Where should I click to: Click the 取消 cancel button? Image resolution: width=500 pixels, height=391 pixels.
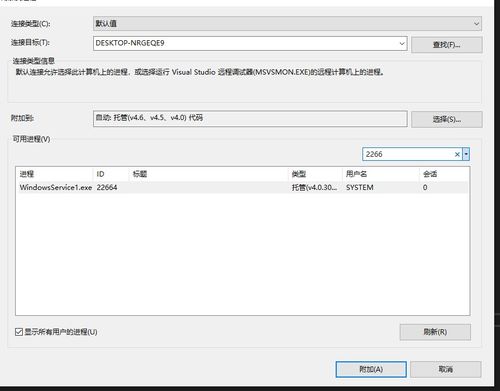[x=446, y=369]
